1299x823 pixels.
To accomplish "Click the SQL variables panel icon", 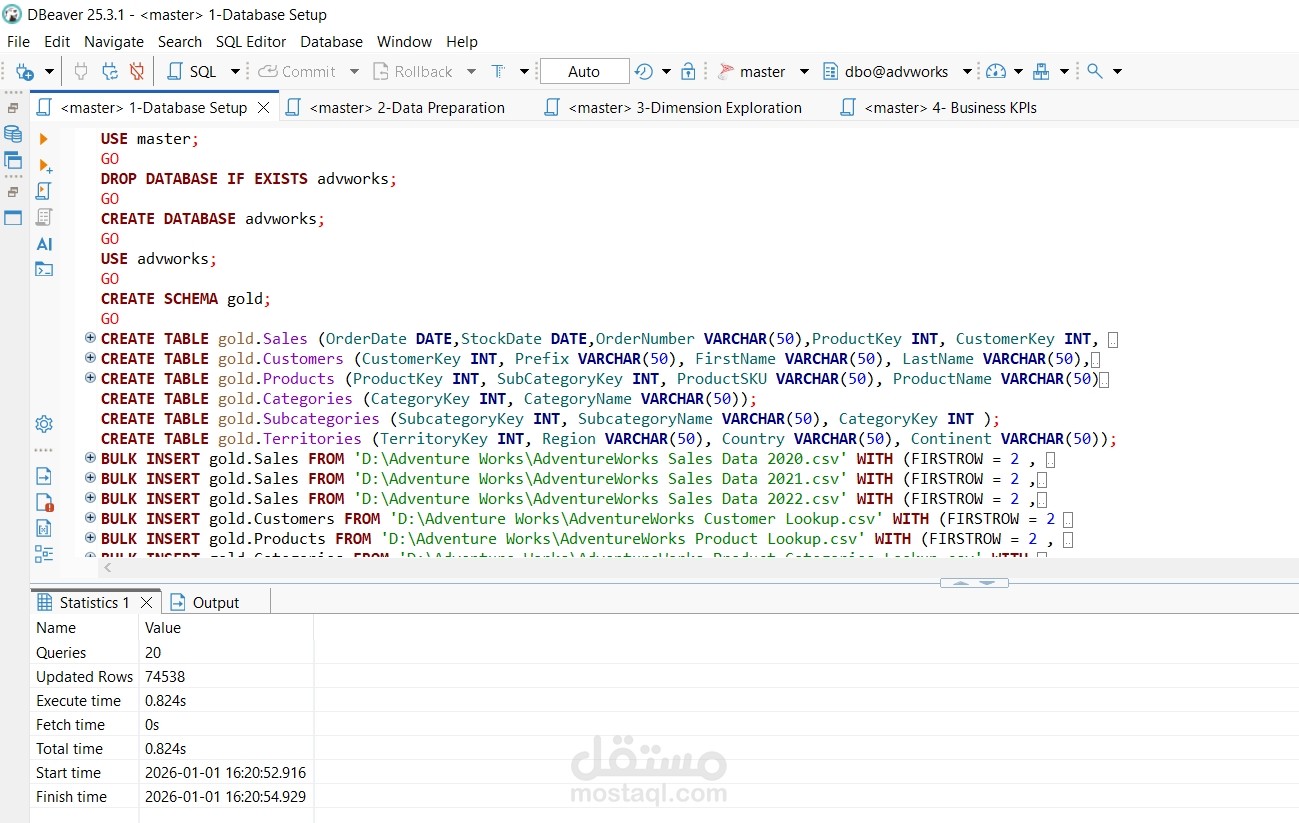I will (43, 528).
